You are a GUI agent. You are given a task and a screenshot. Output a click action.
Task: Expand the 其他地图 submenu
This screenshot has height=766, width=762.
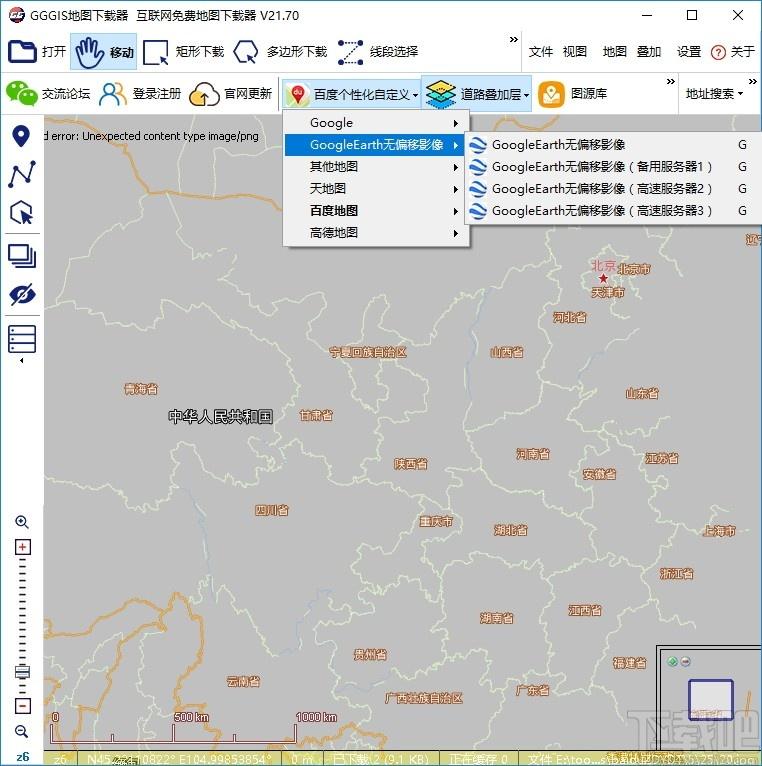click(376, 167)
